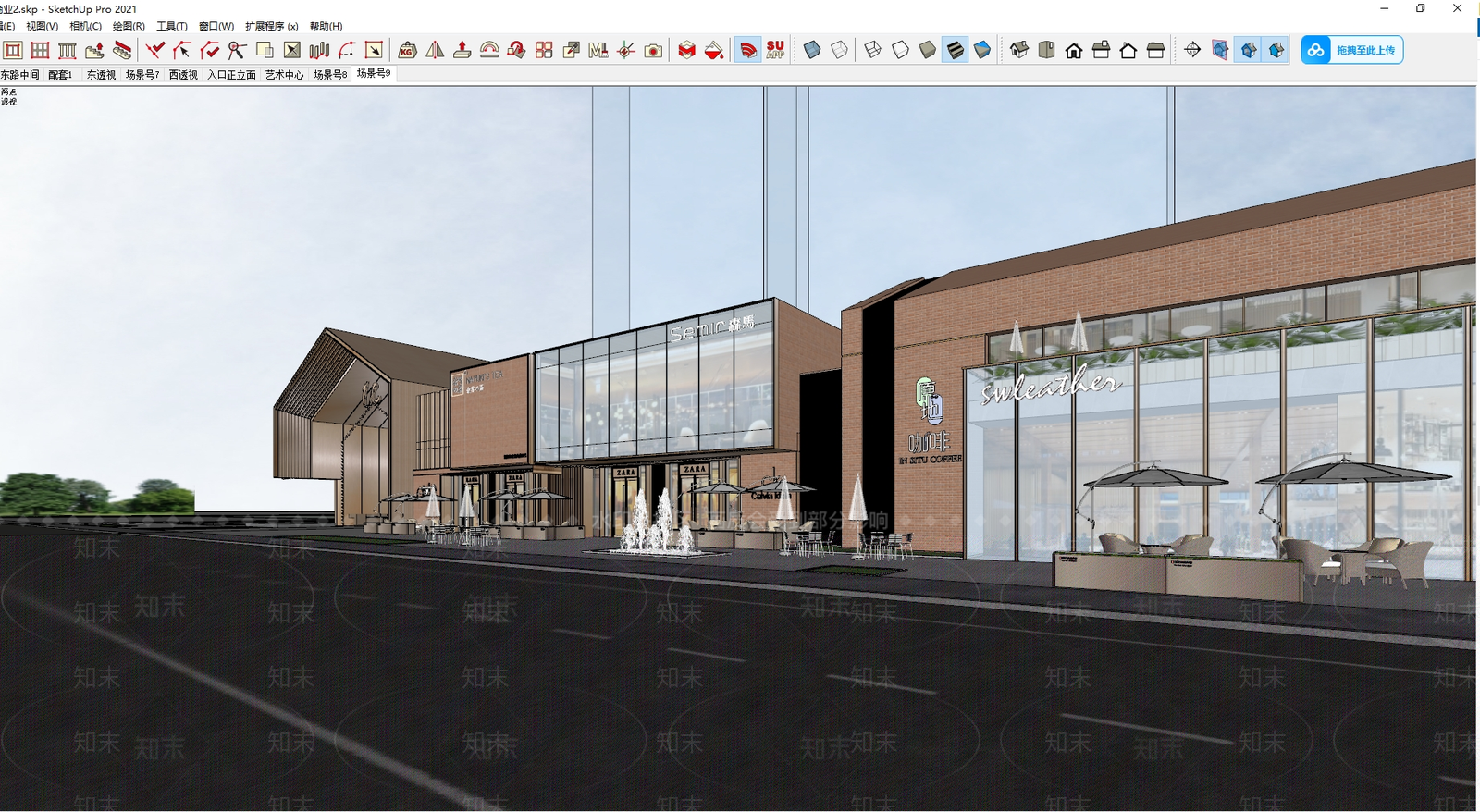Screen dimensions: 1480x812
Task: Open the 视图(V) menu
Action: click(42, 27)
